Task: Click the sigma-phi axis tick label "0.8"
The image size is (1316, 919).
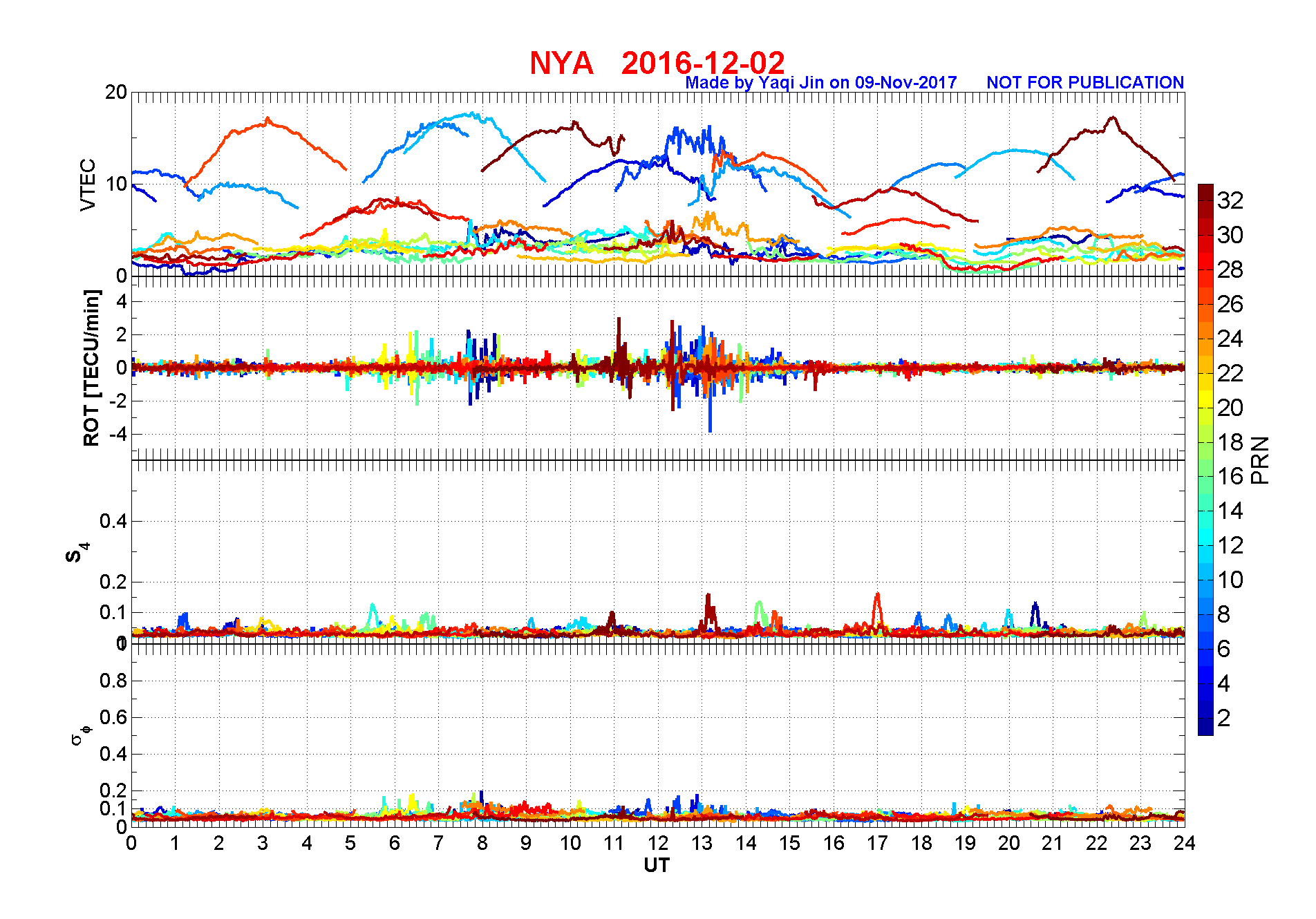Action: 113,681
